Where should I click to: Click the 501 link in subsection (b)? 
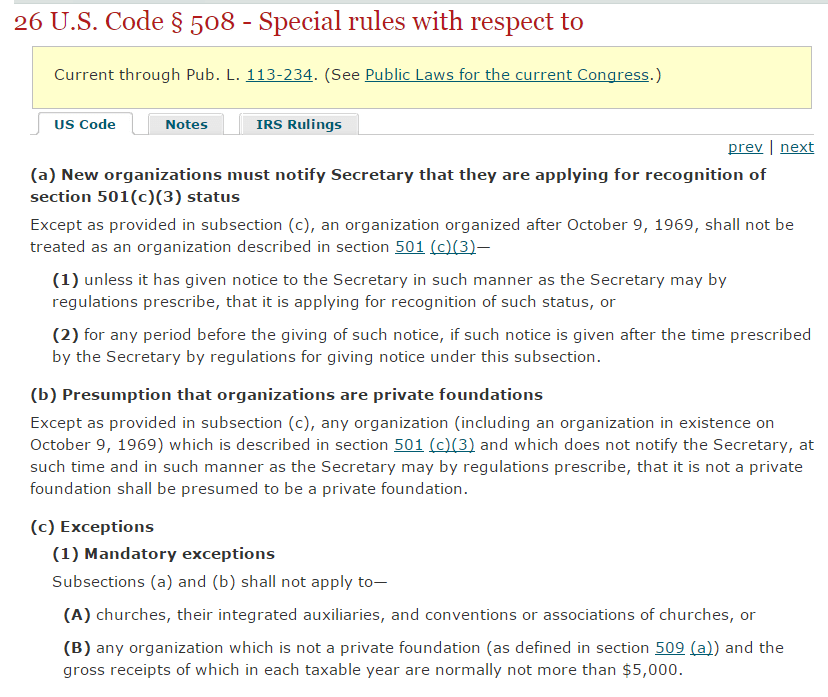click(x=409, y=445)
